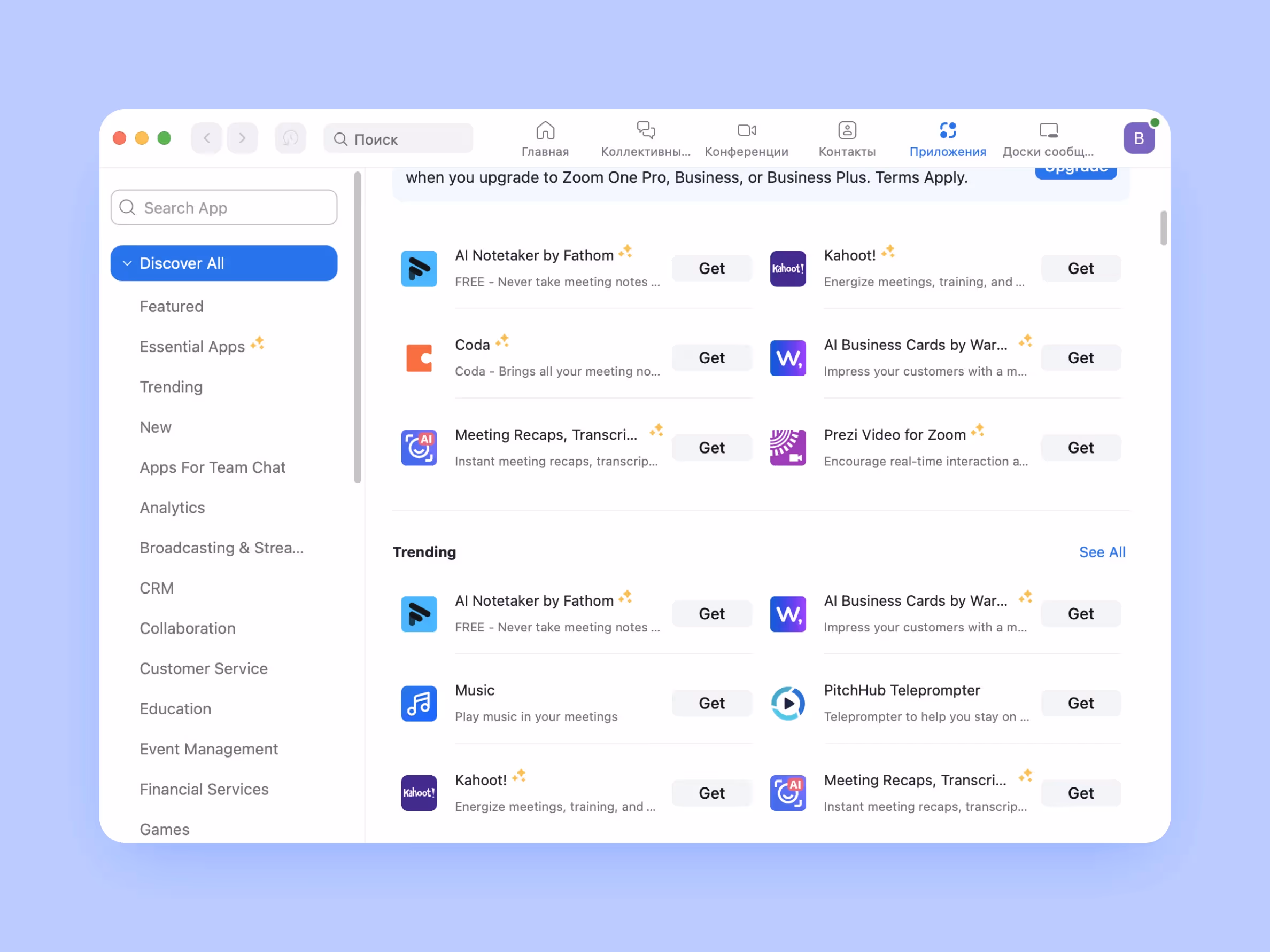Image resolution: width=1270 pixels, height=952 pixels.
Task: Open Доски сообщений whiteboards icon
Action: pyautogui.click(x=1048, y=130)
